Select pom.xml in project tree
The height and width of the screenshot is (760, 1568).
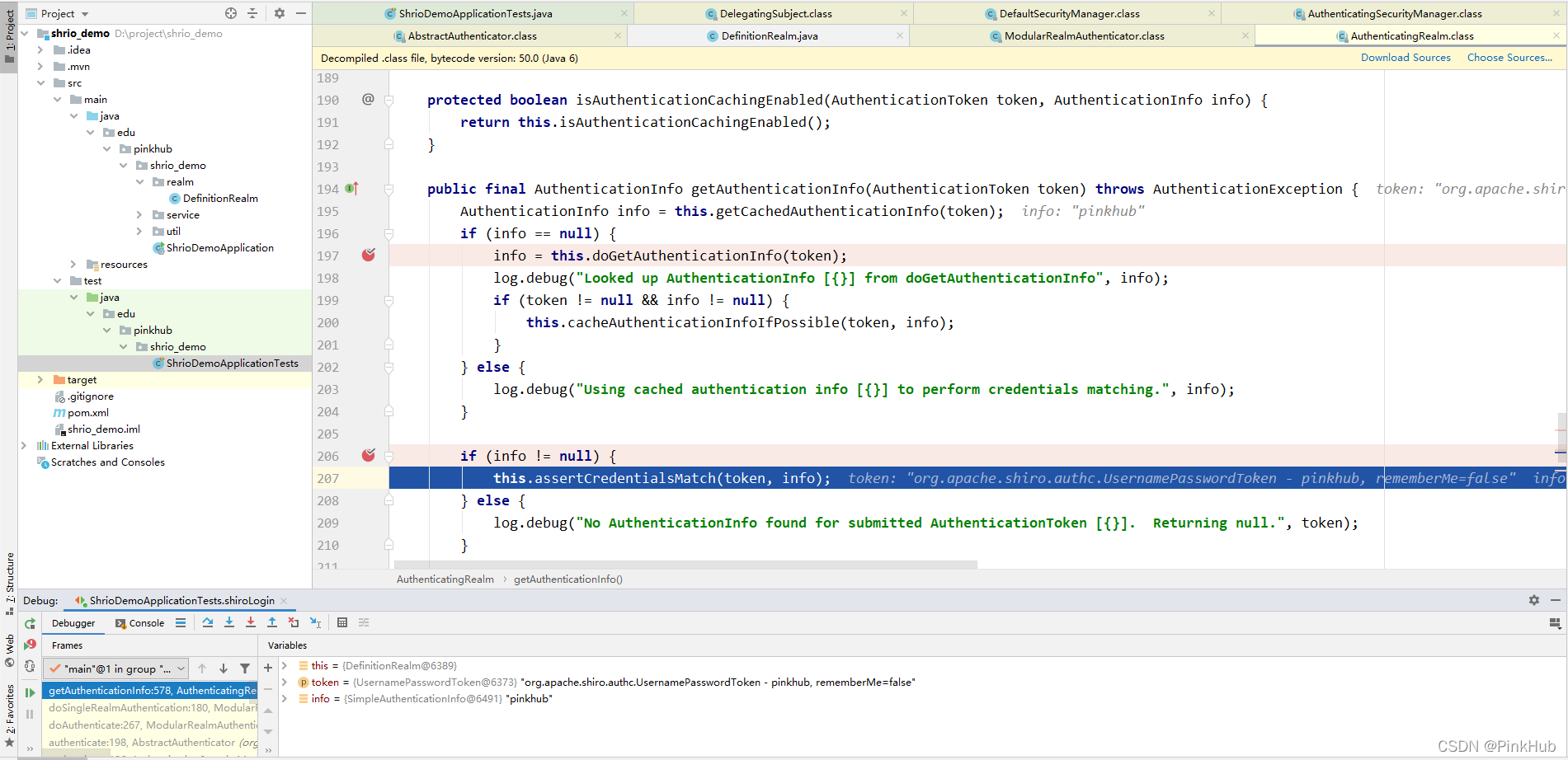tap(81, 413)
